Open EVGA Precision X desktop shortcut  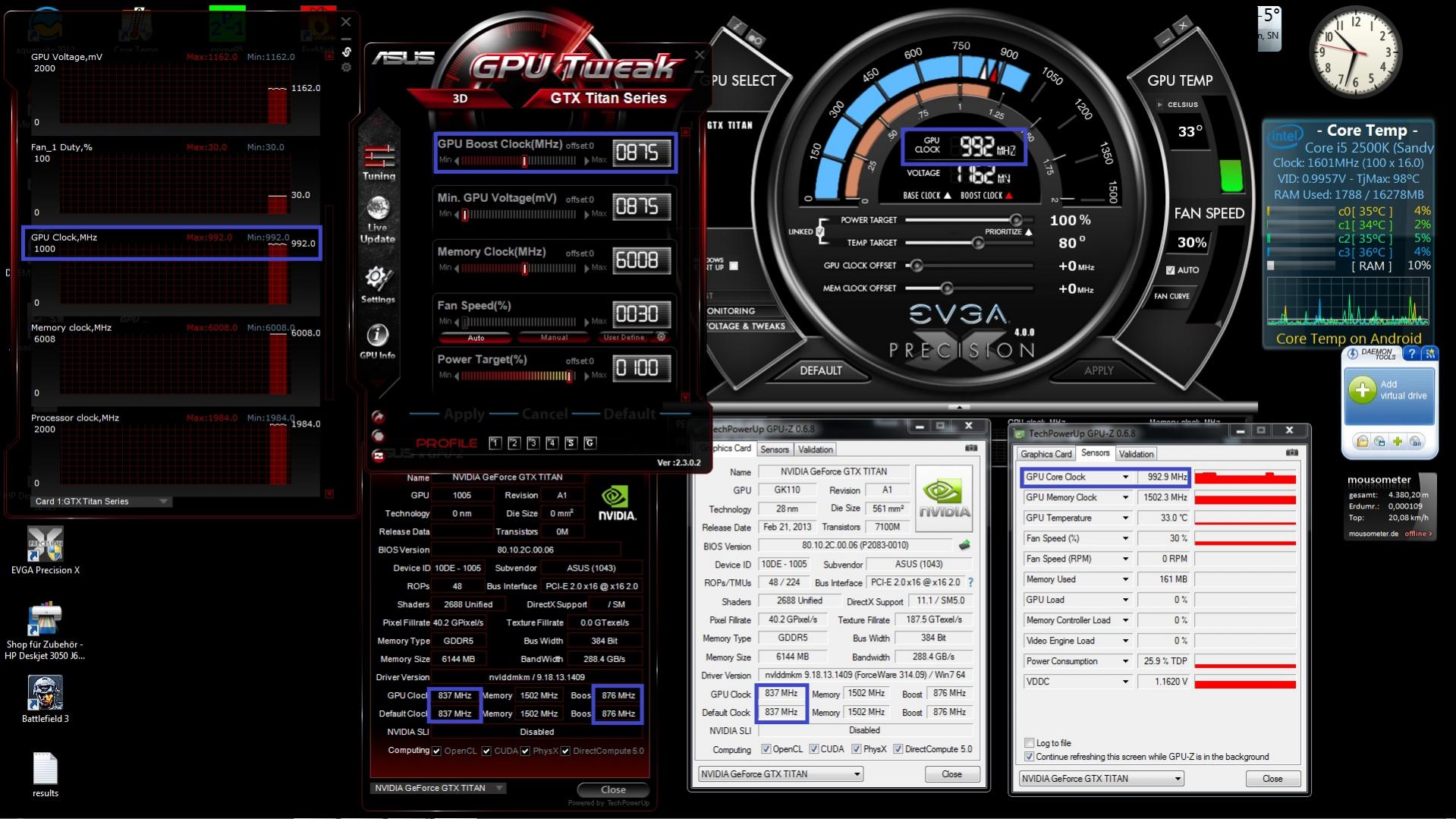click(45, 551)
